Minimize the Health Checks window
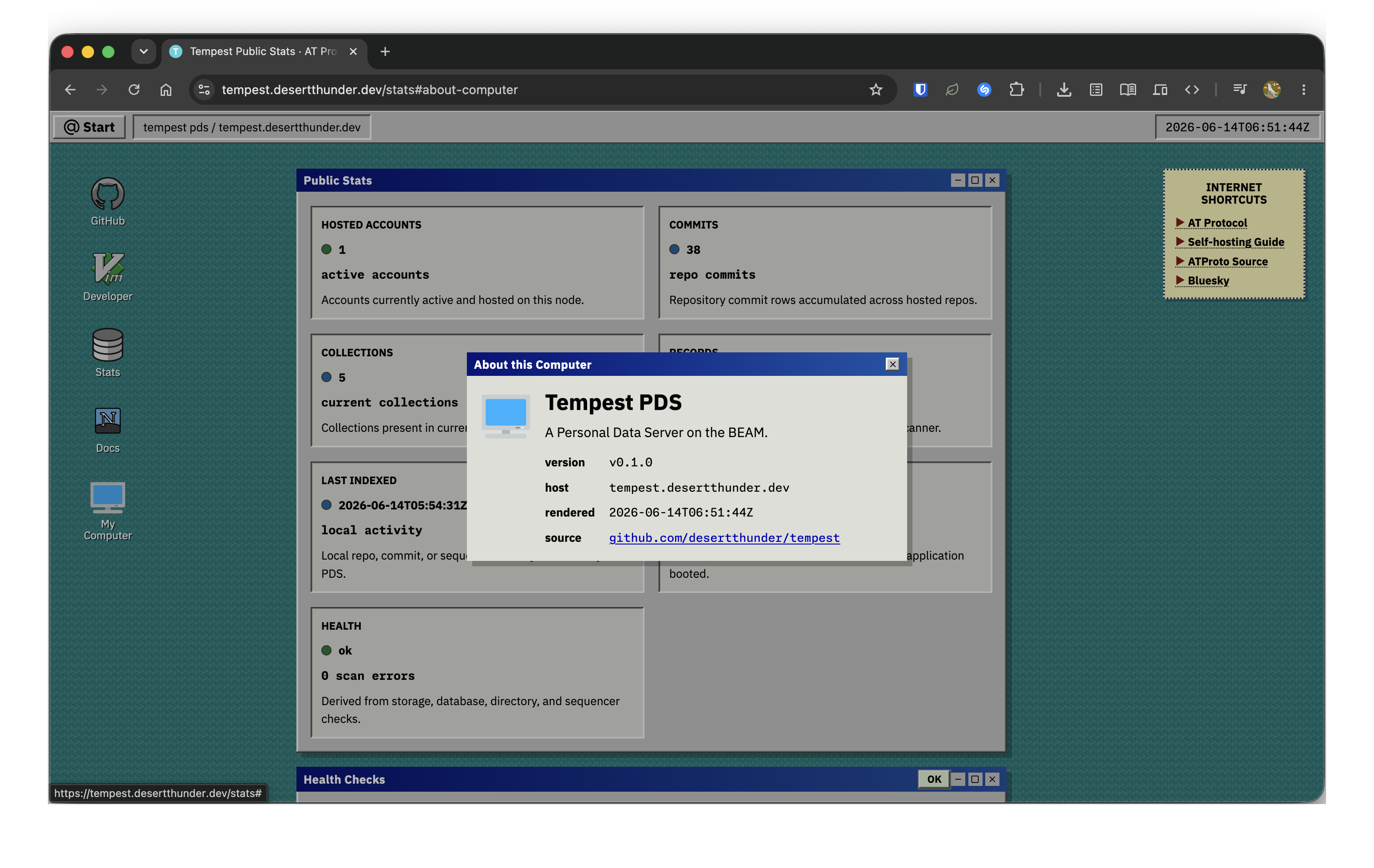Viewport: 1374px width, 868px height. [x=958, y=779]
